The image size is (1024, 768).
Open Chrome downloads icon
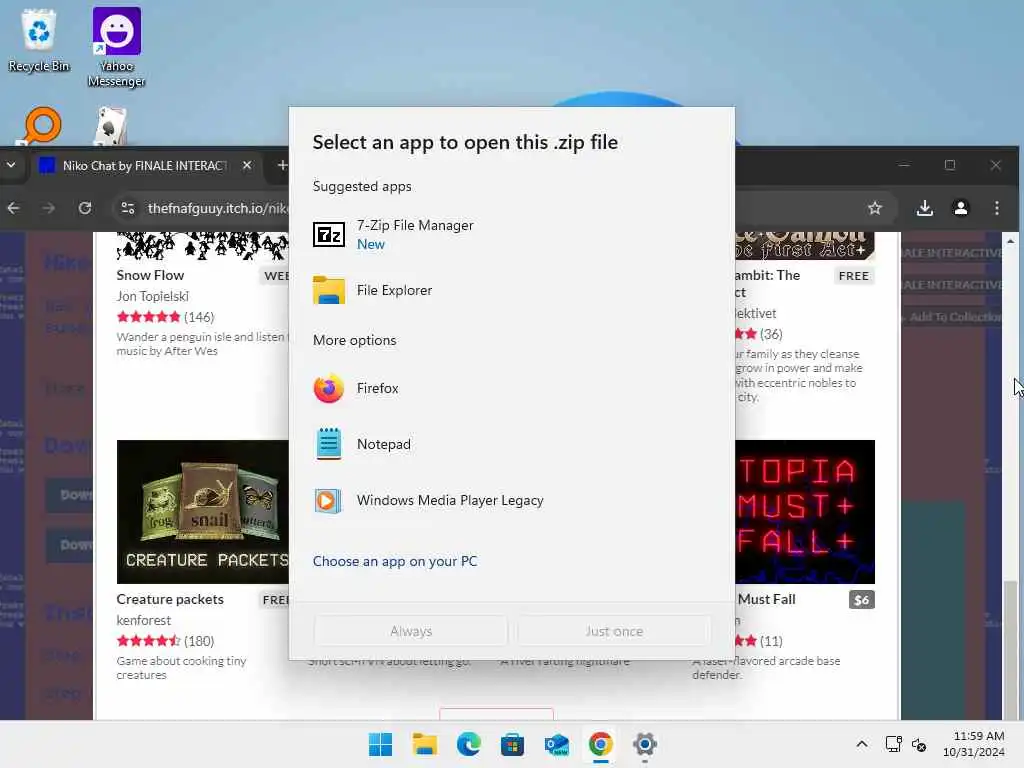click(x=924, y=208)
